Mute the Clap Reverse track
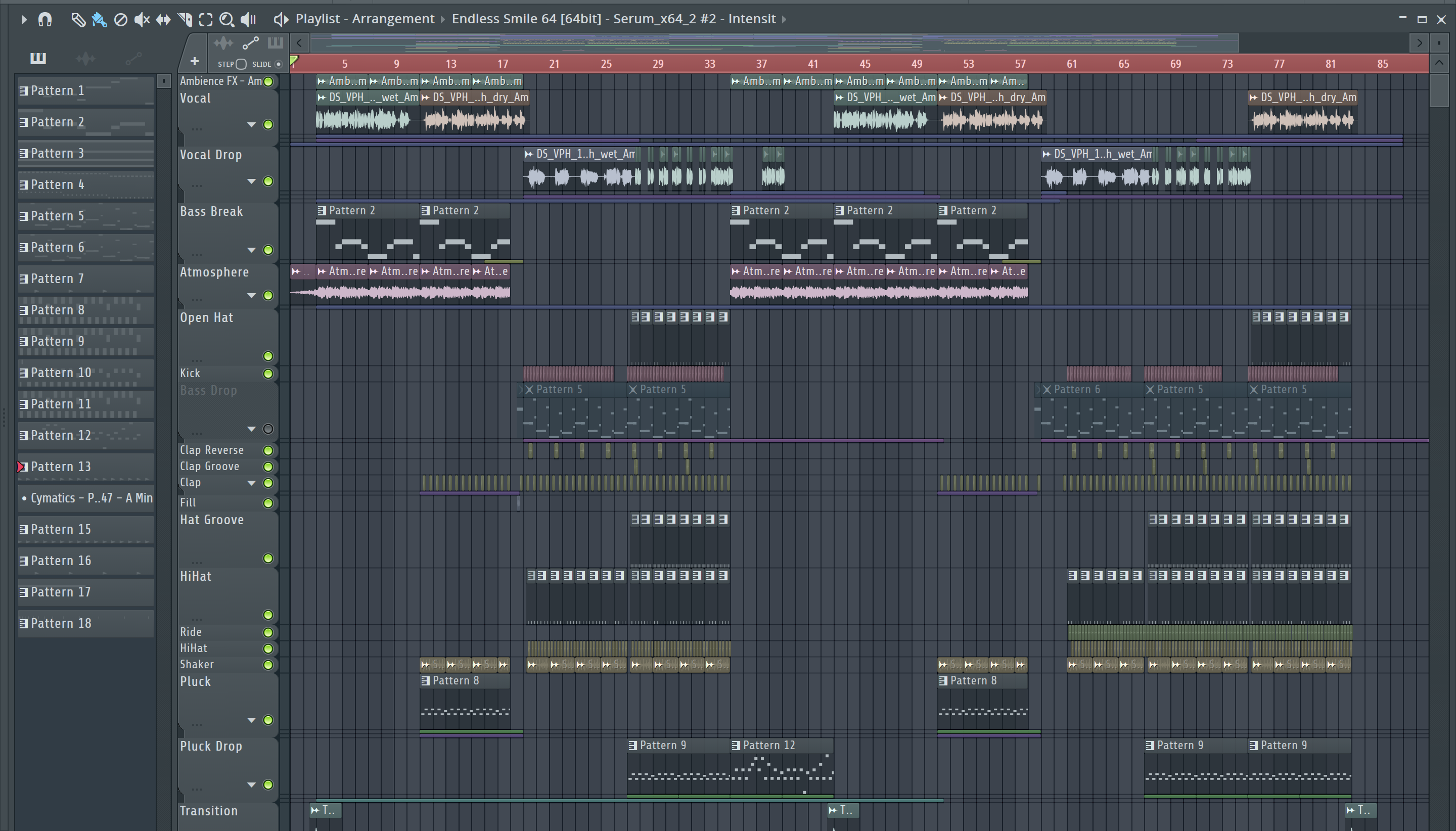 pyautogui.click(x=267, y=450)
